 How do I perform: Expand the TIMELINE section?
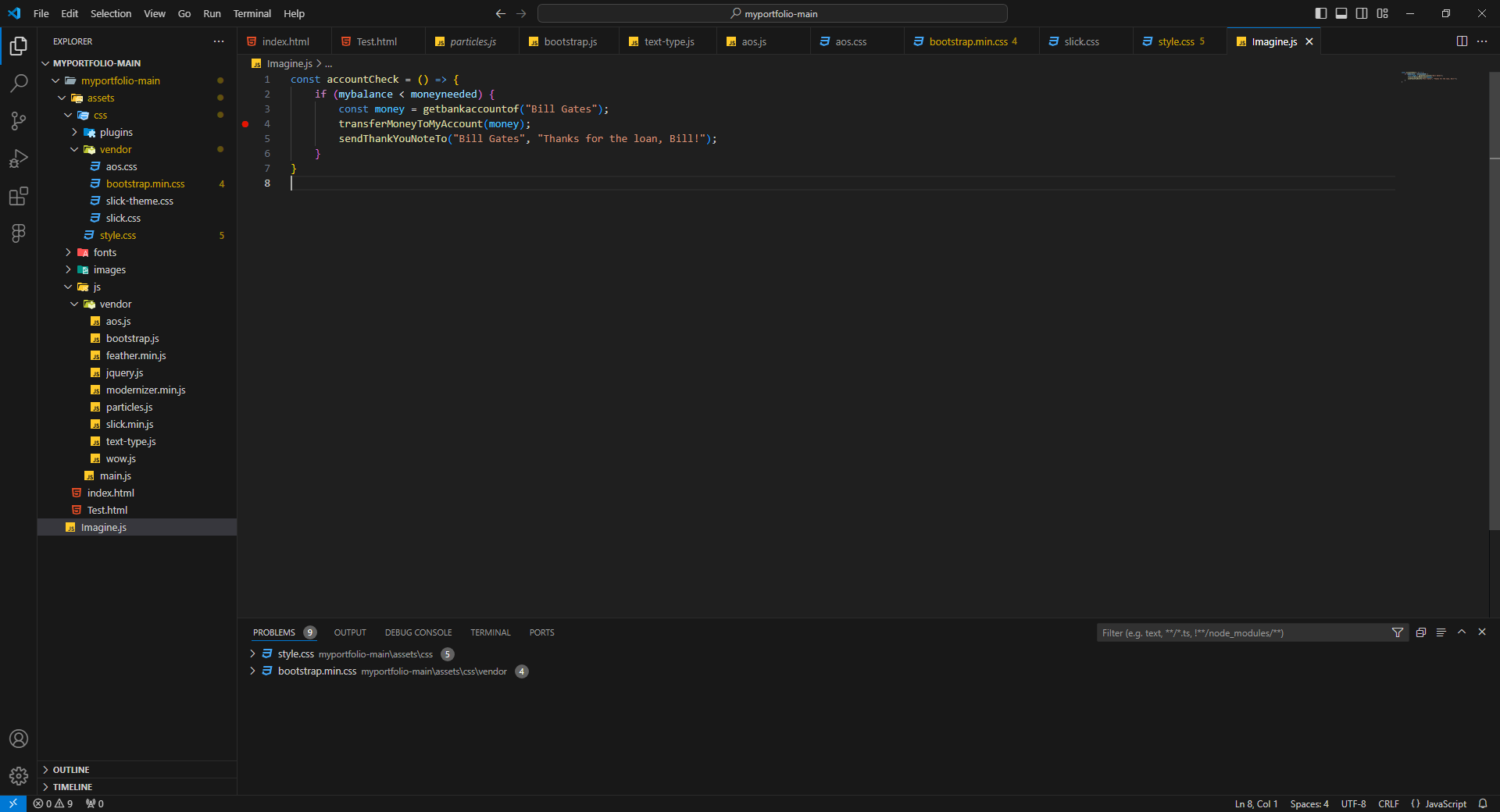click(137, 787)
